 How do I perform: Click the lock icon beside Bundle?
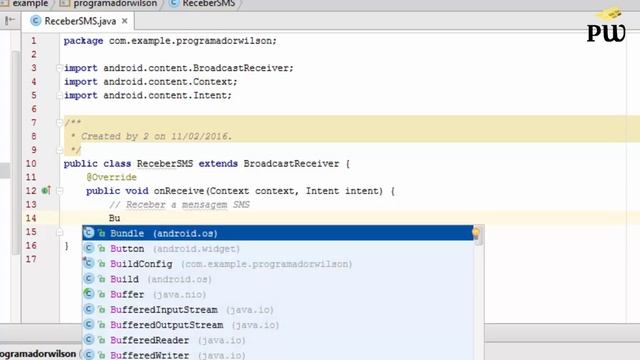point(102,233)
